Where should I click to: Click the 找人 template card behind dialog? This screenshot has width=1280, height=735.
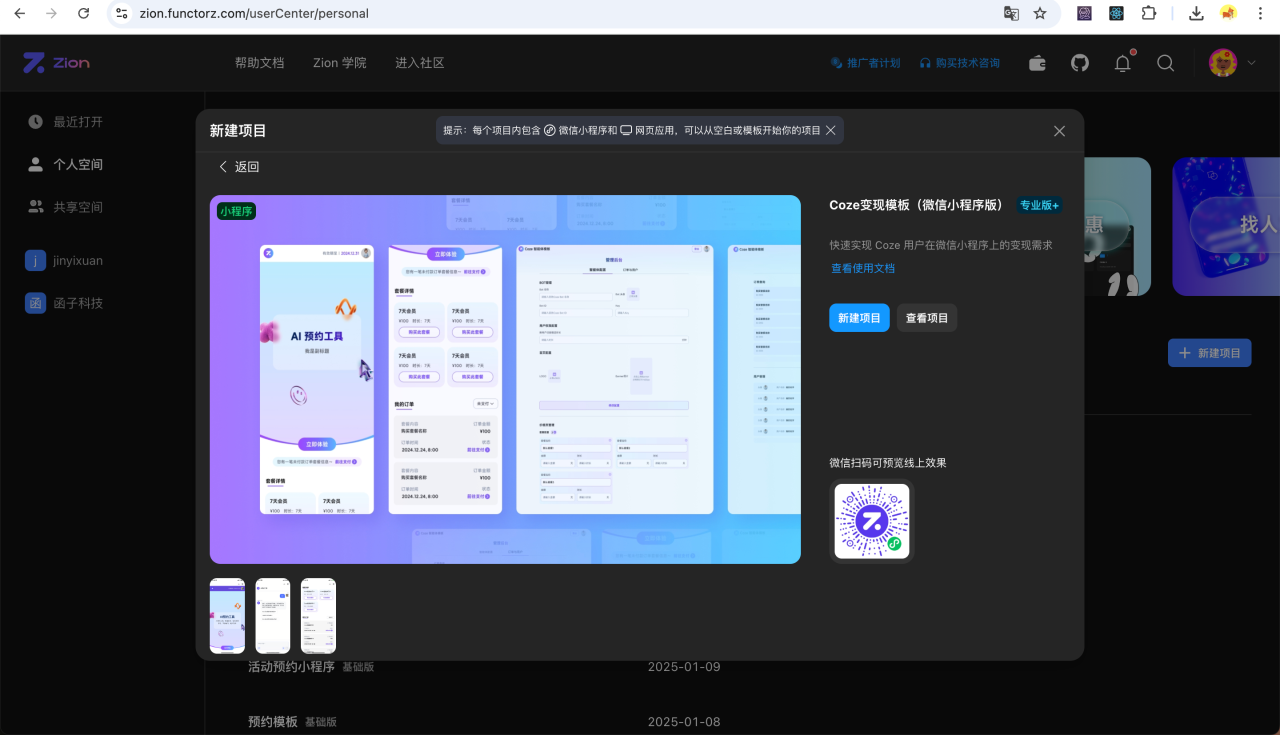tap(1226, 227)
